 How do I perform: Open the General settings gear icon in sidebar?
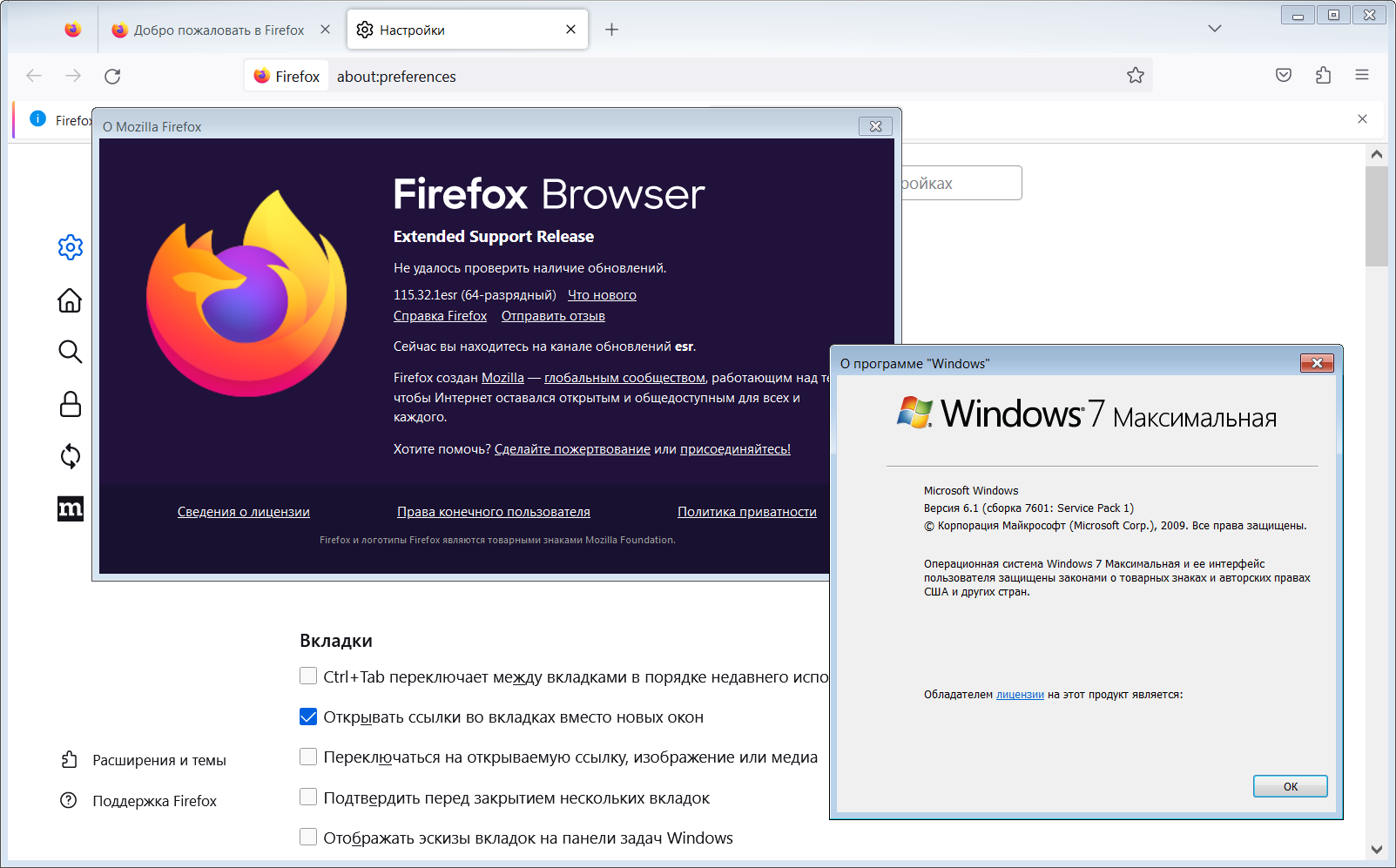[71, 247]
